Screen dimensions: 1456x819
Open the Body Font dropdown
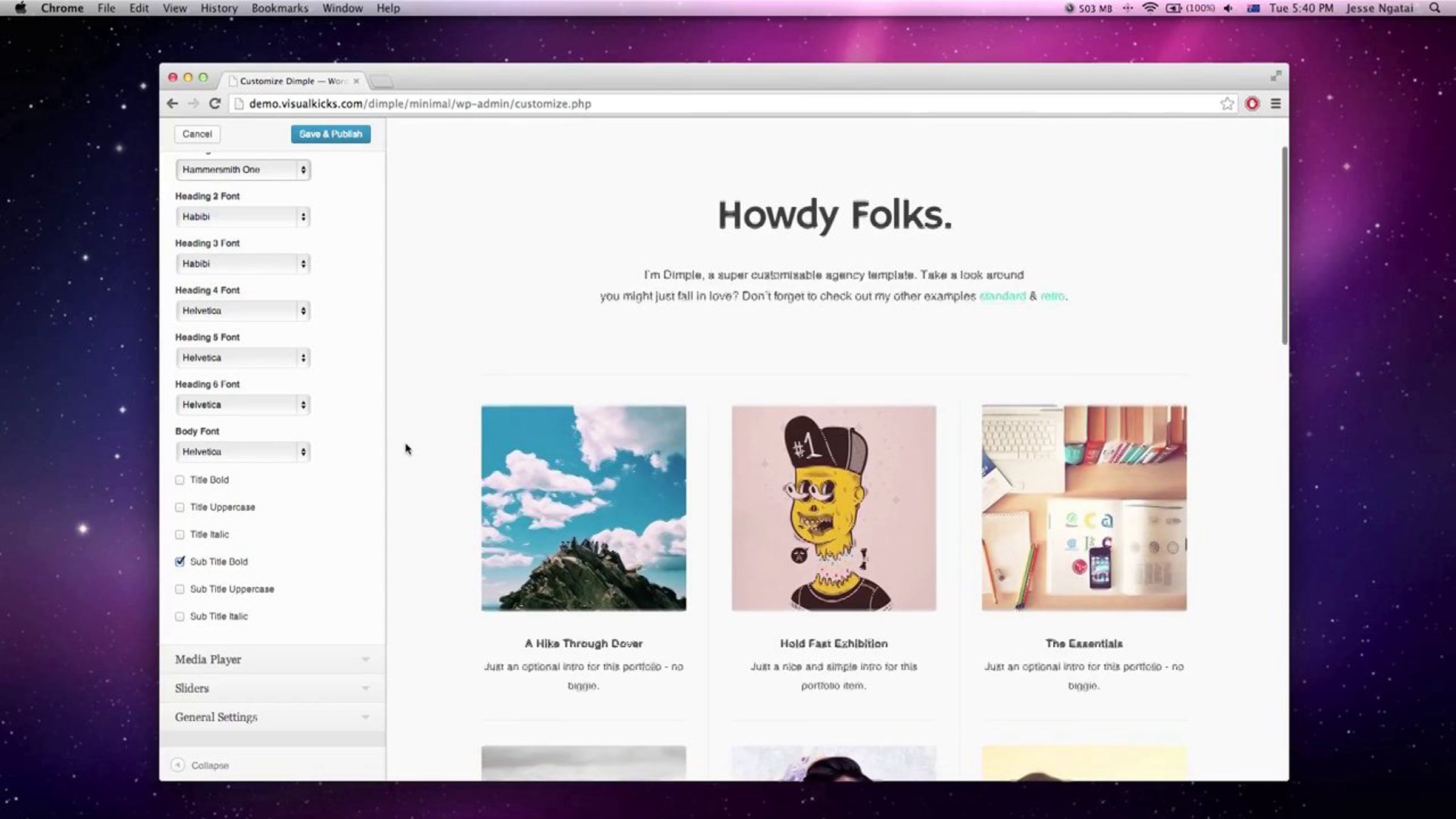tap(243, 452)
